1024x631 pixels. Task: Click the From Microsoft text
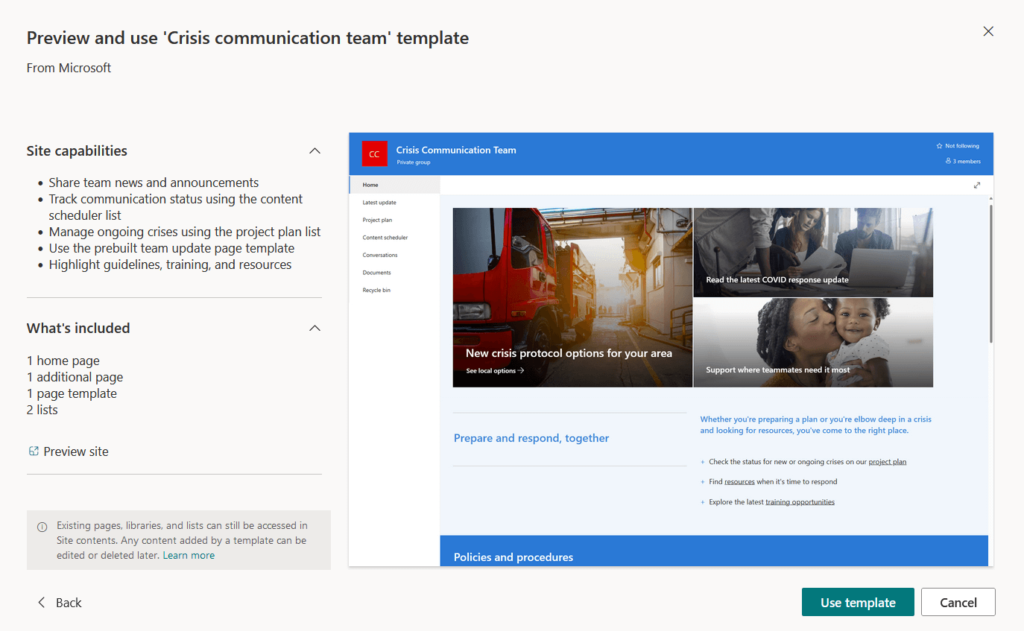click(69, 68)
